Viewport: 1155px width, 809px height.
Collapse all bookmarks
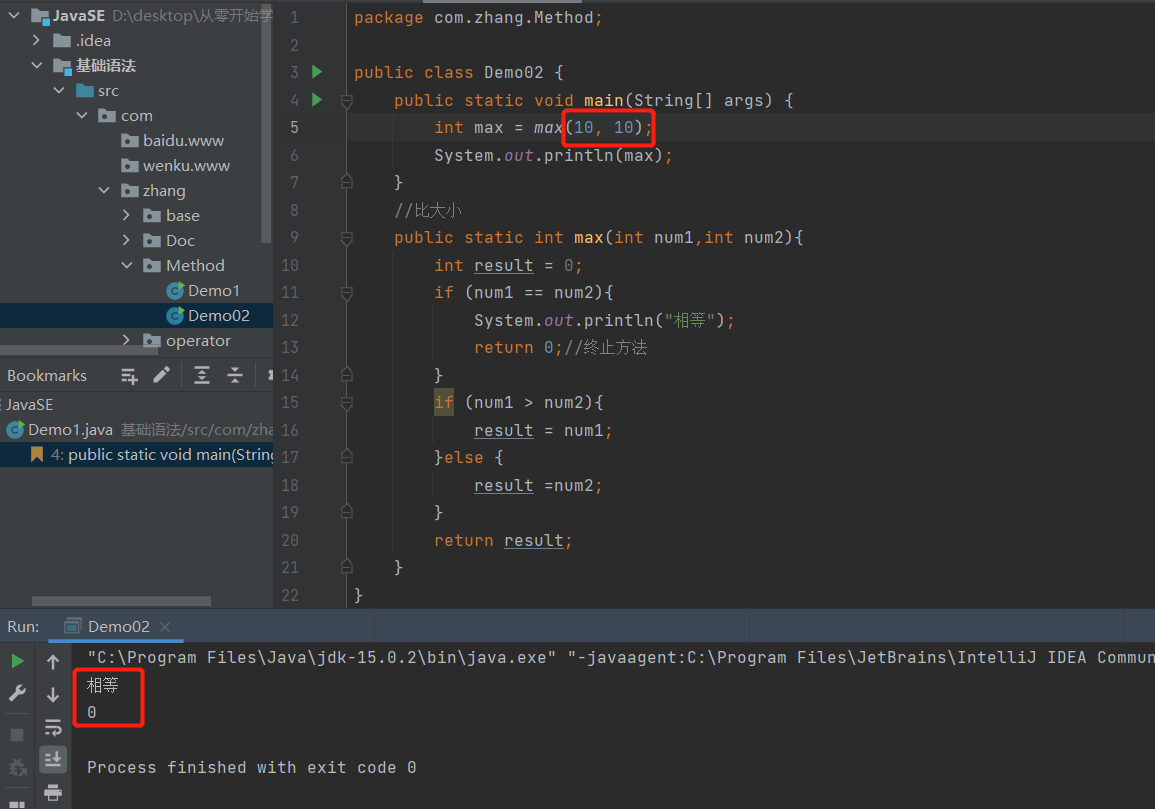tap(235, 376)
